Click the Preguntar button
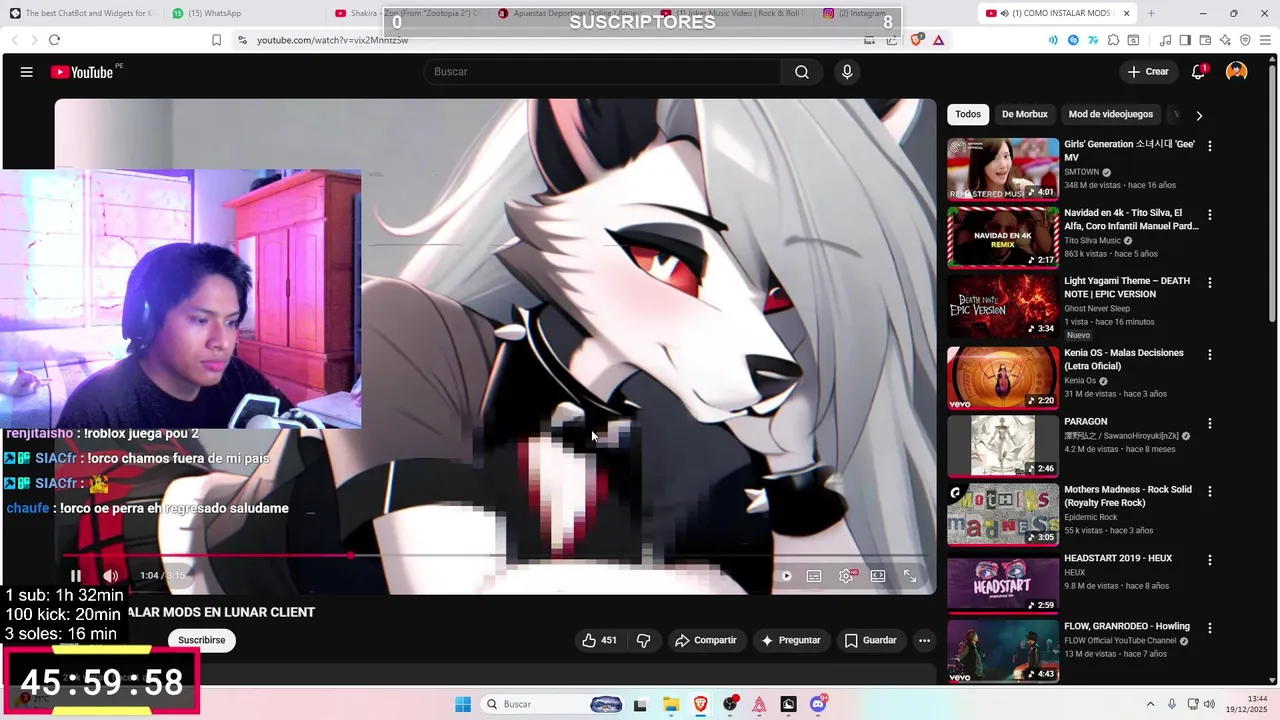 pos(791,640)
